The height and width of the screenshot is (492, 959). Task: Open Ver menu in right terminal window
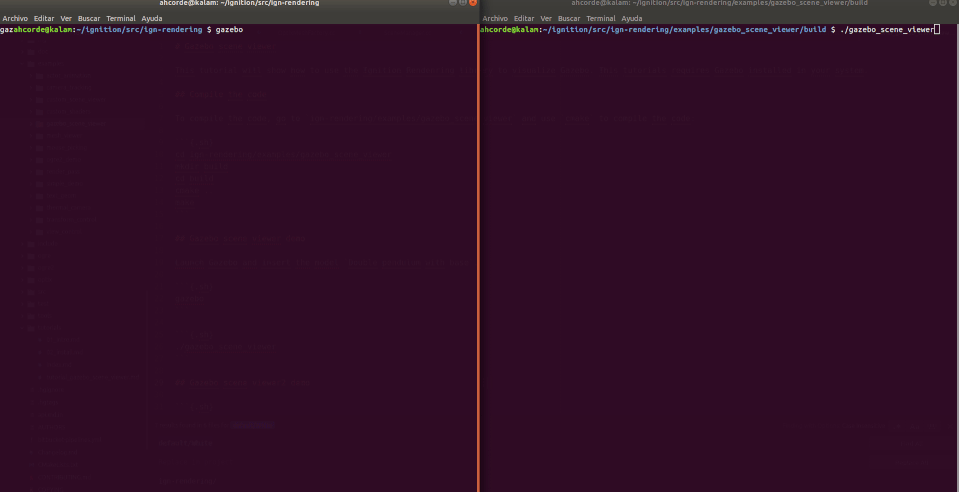tap(546, 18)
